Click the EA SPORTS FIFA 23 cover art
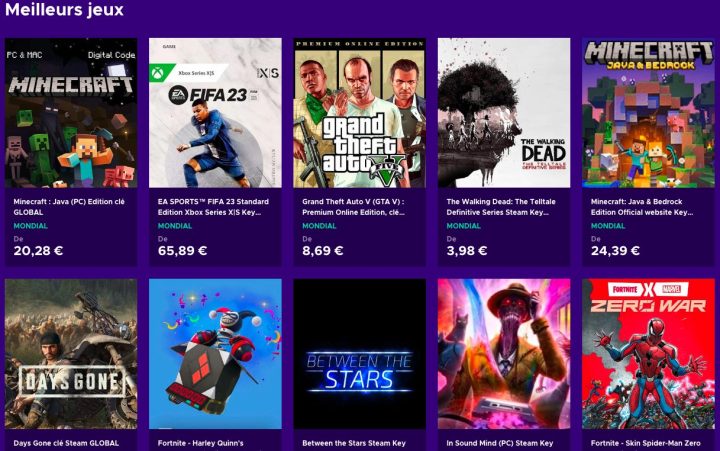 (215, 113)
